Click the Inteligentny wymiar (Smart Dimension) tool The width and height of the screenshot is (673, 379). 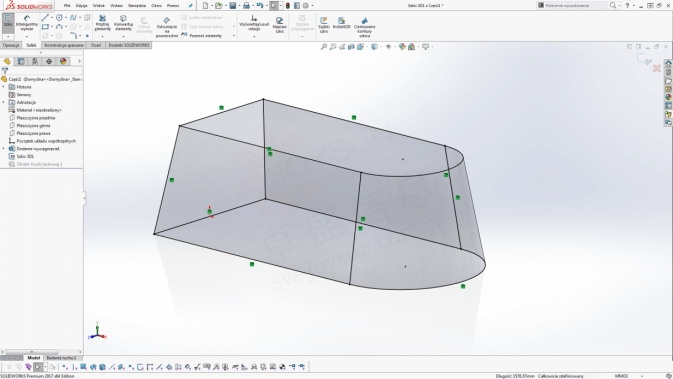27,24
